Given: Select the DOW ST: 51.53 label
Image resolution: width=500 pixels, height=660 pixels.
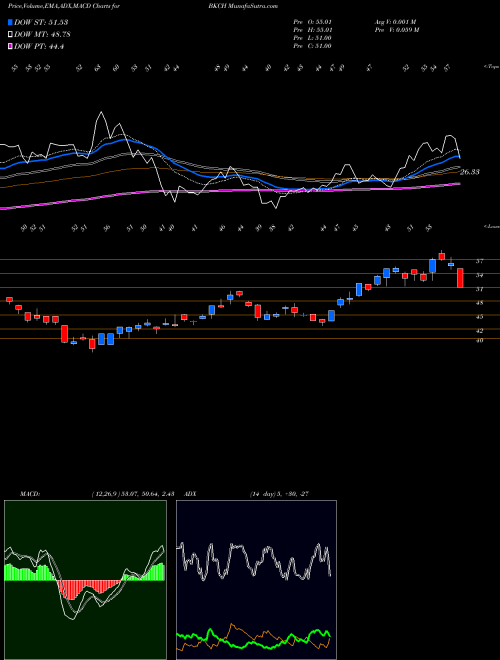Looking at the screenshot, I should (x=41, y=22).
